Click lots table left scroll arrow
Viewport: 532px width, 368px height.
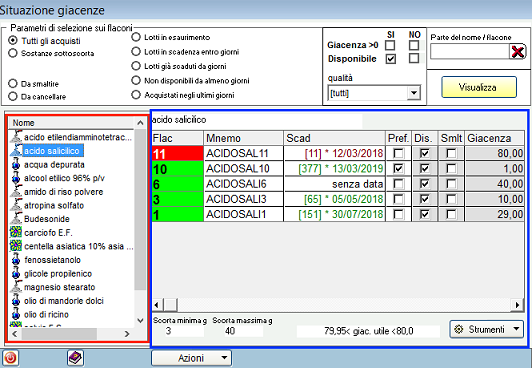pyautogui.click(x=156, y=305)
